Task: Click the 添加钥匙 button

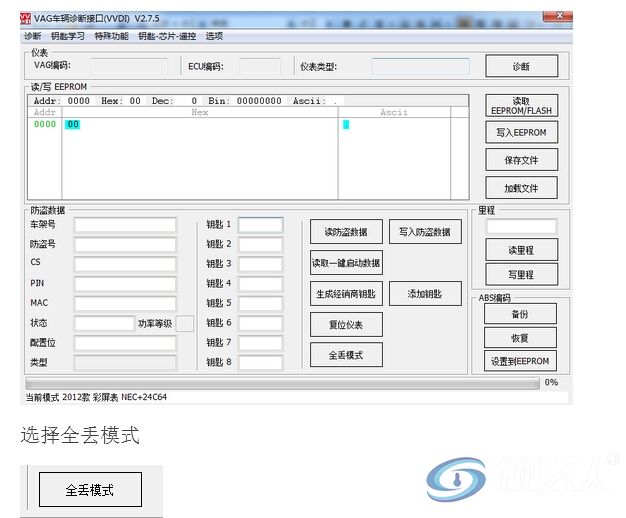Action: [425, 294]
